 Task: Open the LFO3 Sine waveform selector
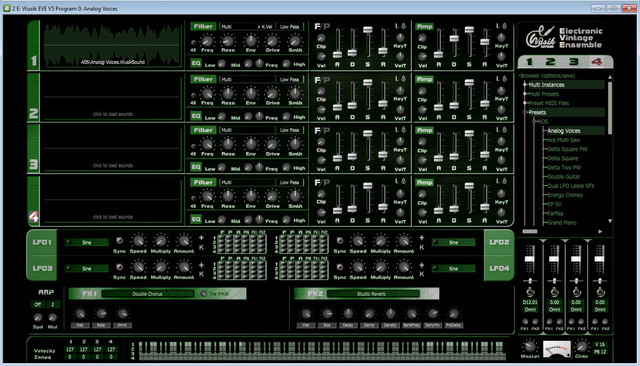(x=87, y=268)
